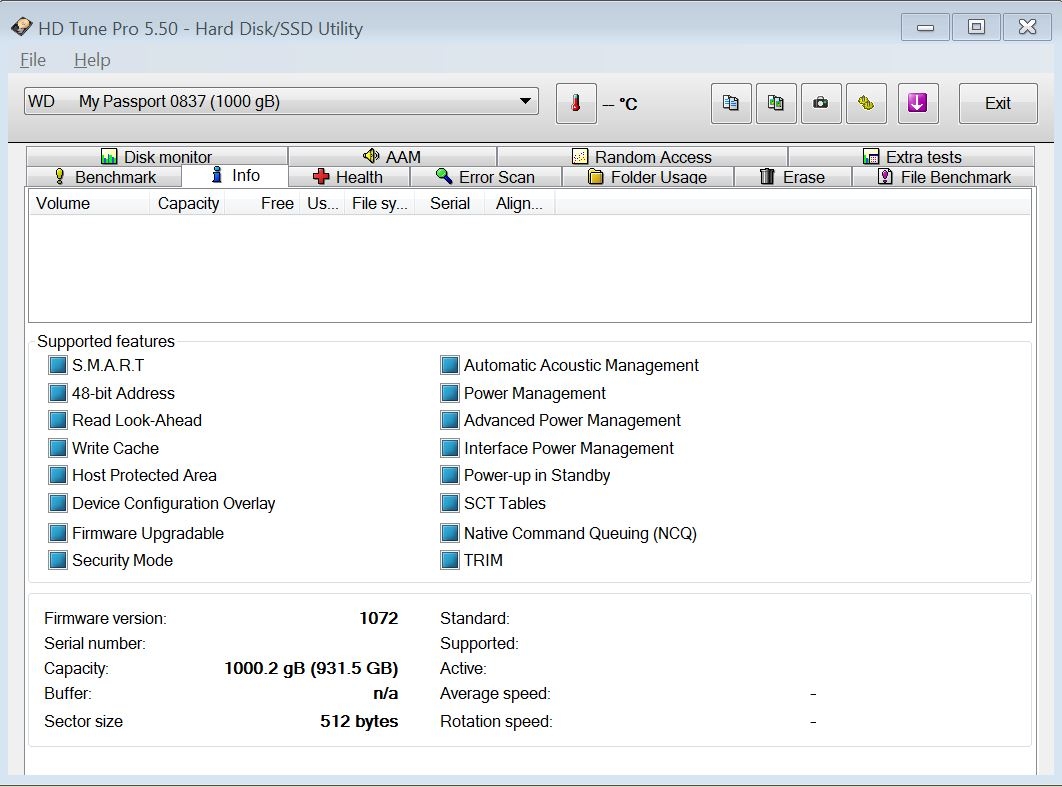Image resolution: width=1062 pixels, height=787 pixels.
Task: Click the Host Protected Area checkbox
Action: coord(58,475)
